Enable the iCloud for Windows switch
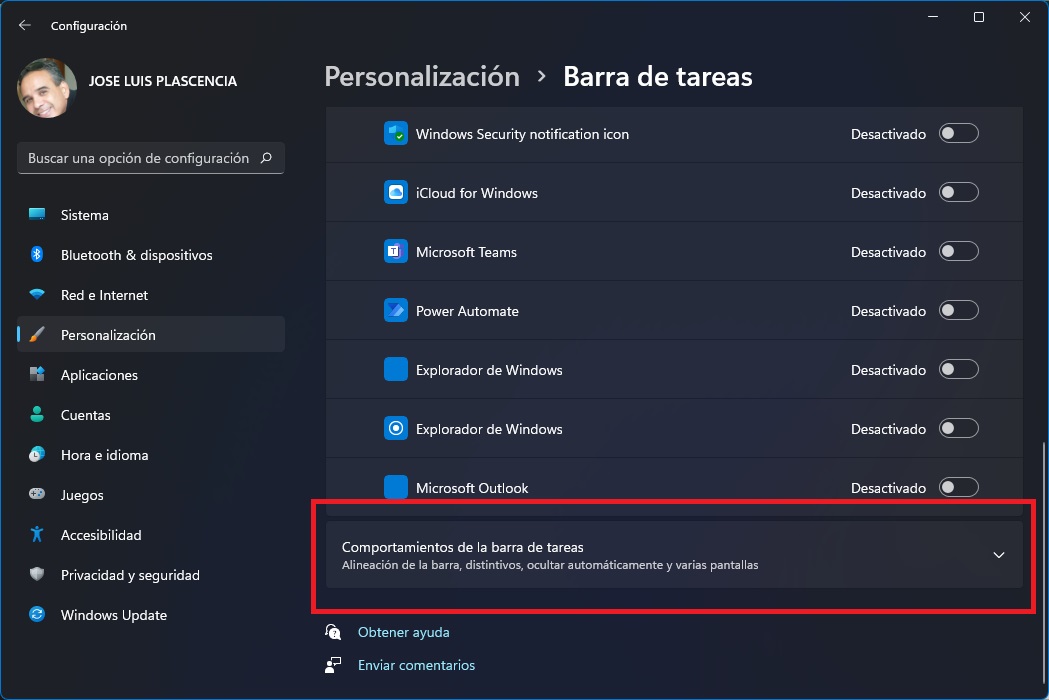This screenshot has width=1049, height=700. tap(958, 192)
